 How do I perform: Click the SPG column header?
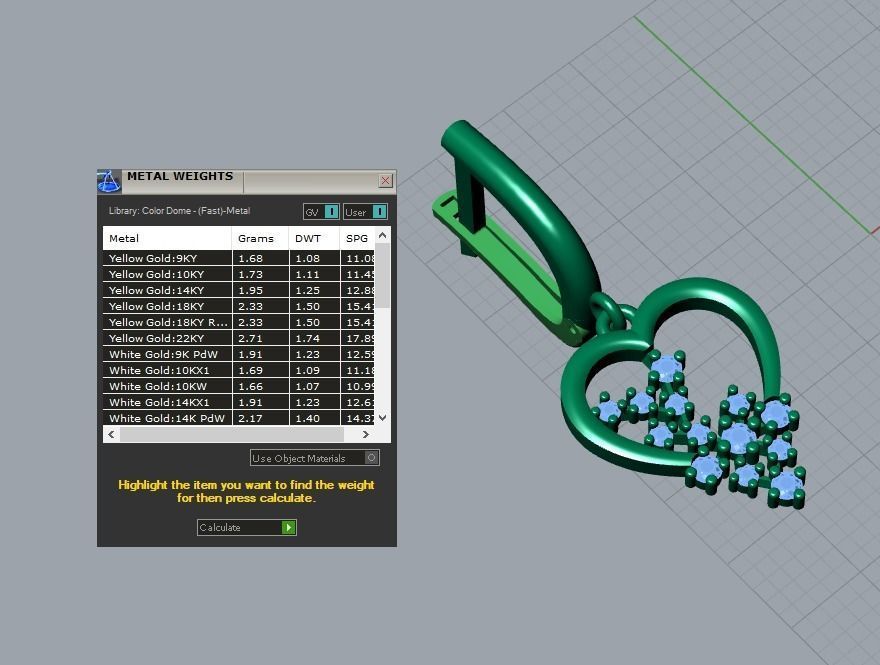357,239
